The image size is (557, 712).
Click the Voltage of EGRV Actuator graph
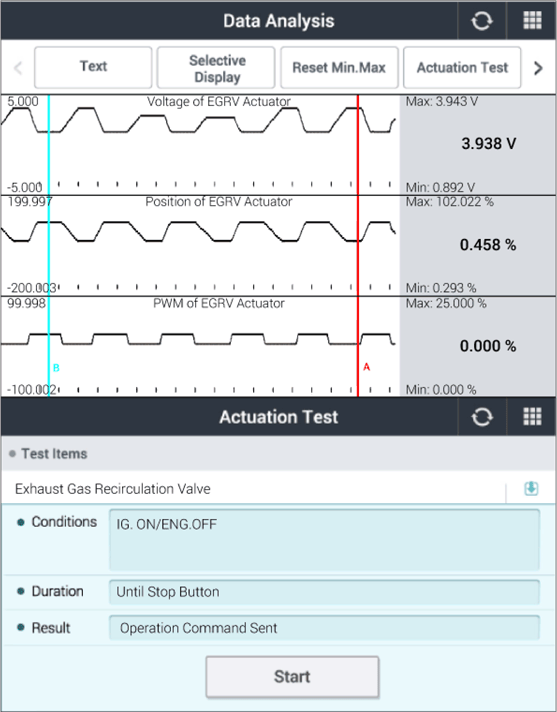pyautogui.click(x=200, y=144)
